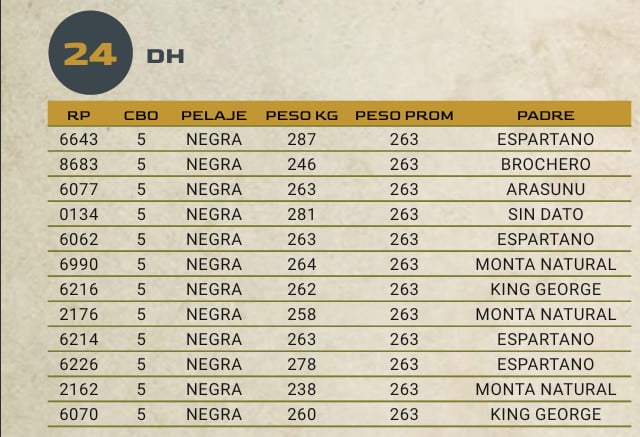Click the weight value 287

[301, 139]
